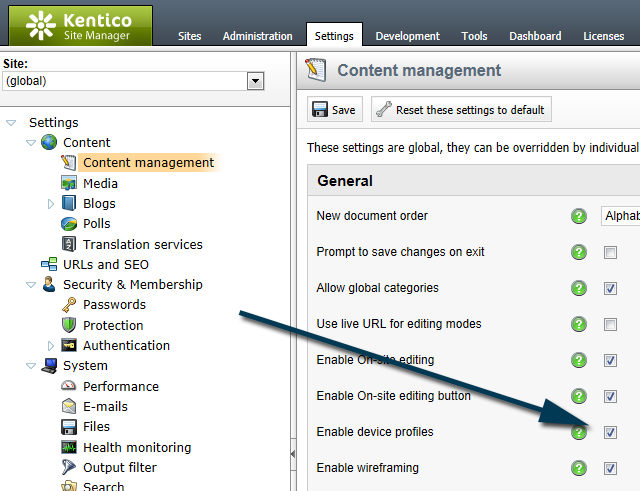
Task: Click the E-mails envelope icon
Action: pos(69,406)
